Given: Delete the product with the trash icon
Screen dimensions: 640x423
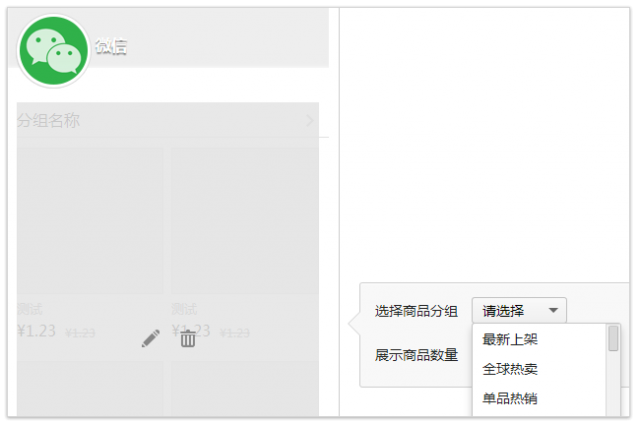Looking at the screenshot, I should coord(188,339).
